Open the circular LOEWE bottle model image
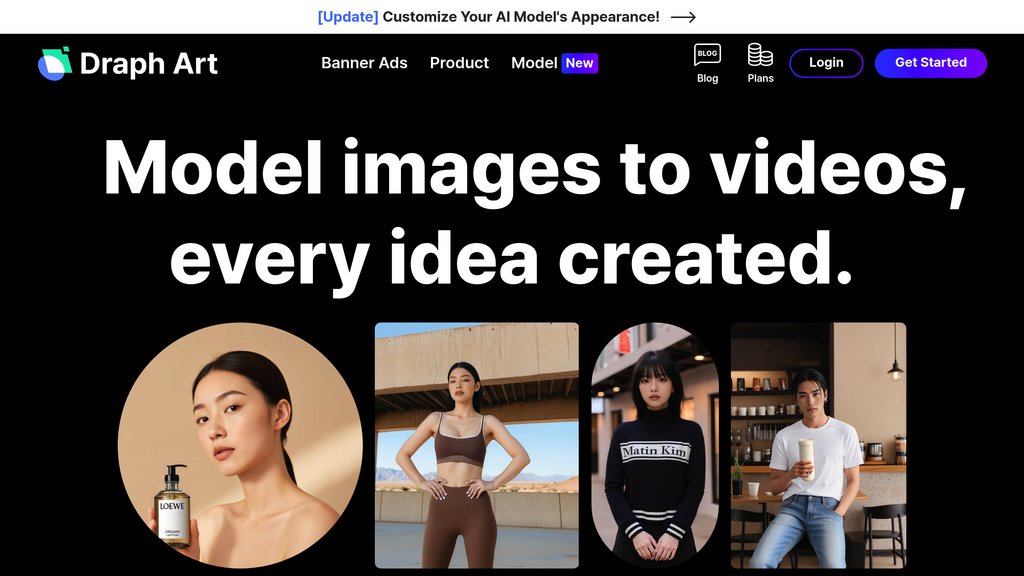This screenshot has height=576, width=1024. point(240,445)
